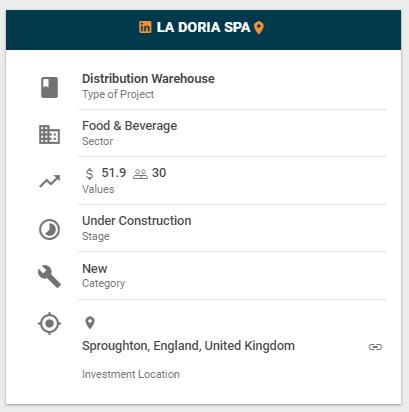Click the crosshair target icon for Investment Location
This screenshot has height=412, width=409.
coord(49,323)
